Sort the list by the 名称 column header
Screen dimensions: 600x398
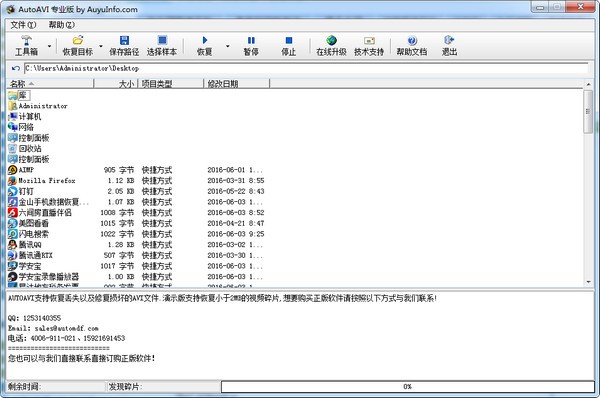(50, 83)
